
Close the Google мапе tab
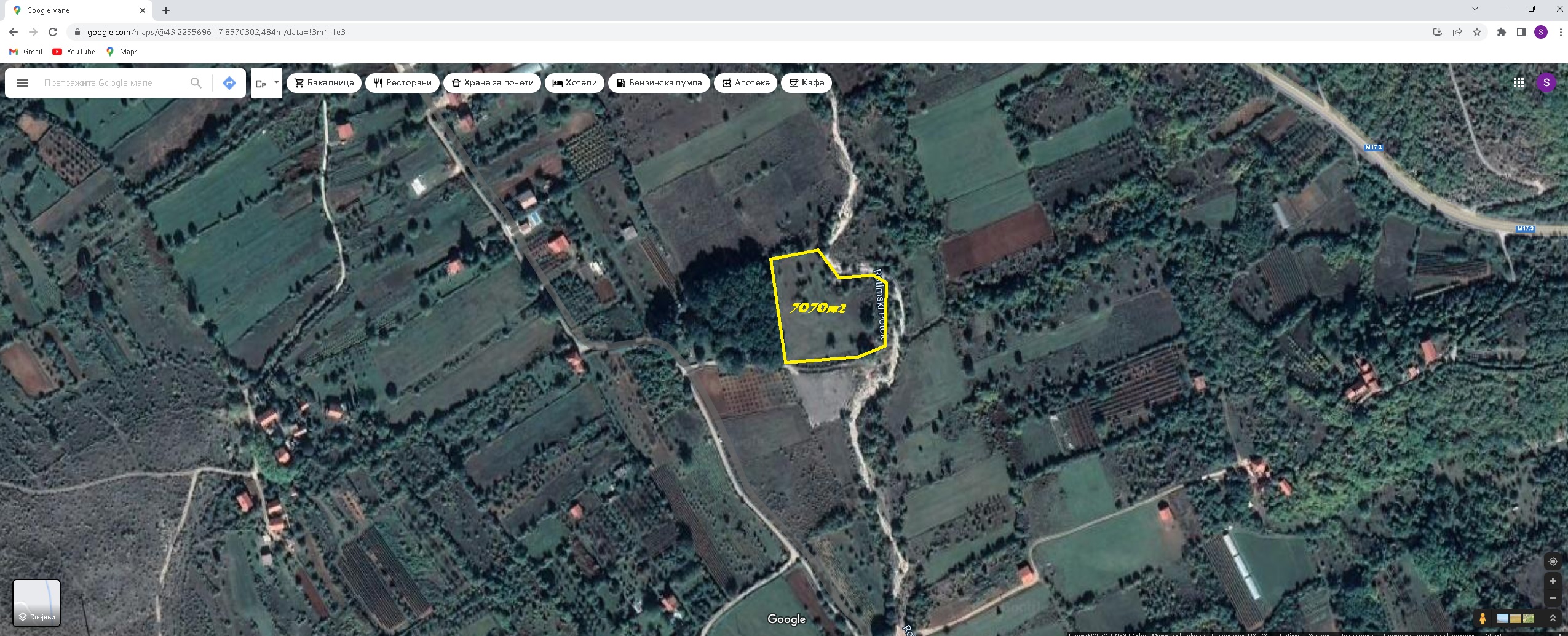tap(143, 10)
